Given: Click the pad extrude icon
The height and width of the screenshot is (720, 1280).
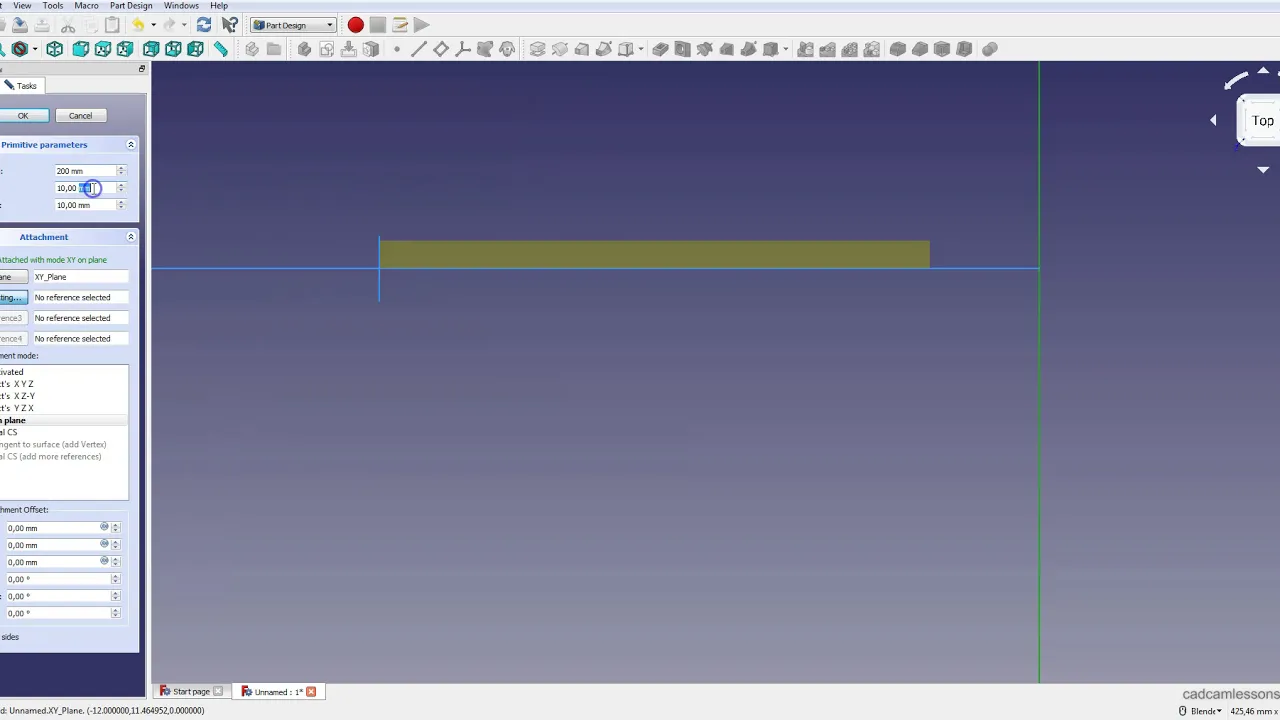Looking at the screenshot, I should (x=537, y=49).
